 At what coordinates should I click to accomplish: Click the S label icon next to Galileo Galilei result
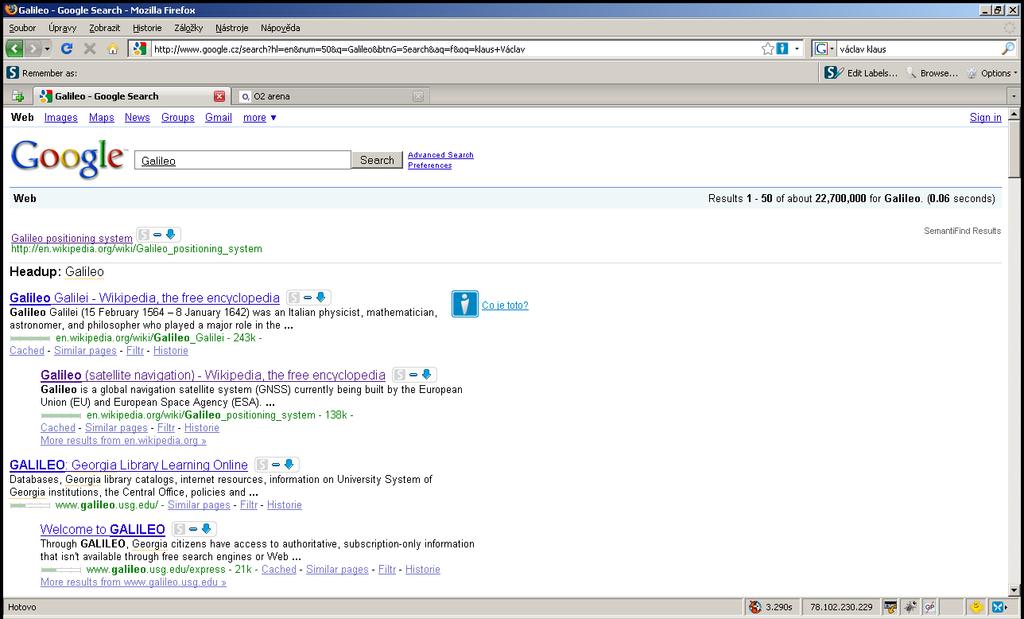294,298
